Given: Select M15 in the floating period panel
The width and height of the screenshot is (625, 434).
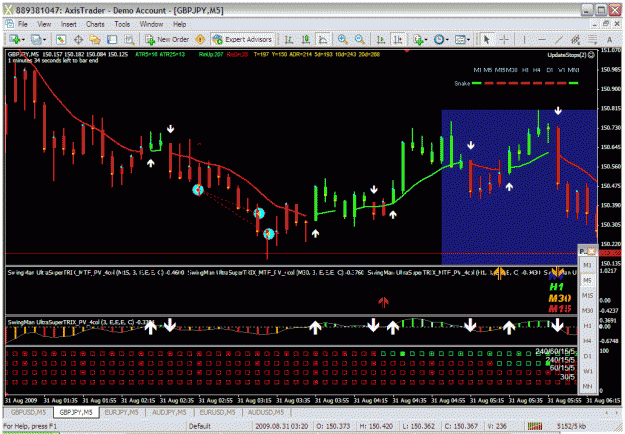Looking at the screenshot, I should [x=587, y=296].
